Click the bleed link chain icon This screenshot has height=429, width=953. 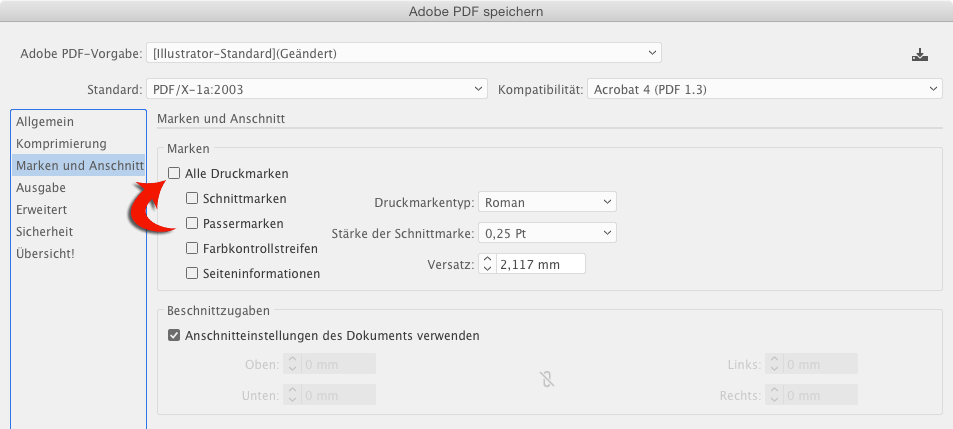point(547,380)
